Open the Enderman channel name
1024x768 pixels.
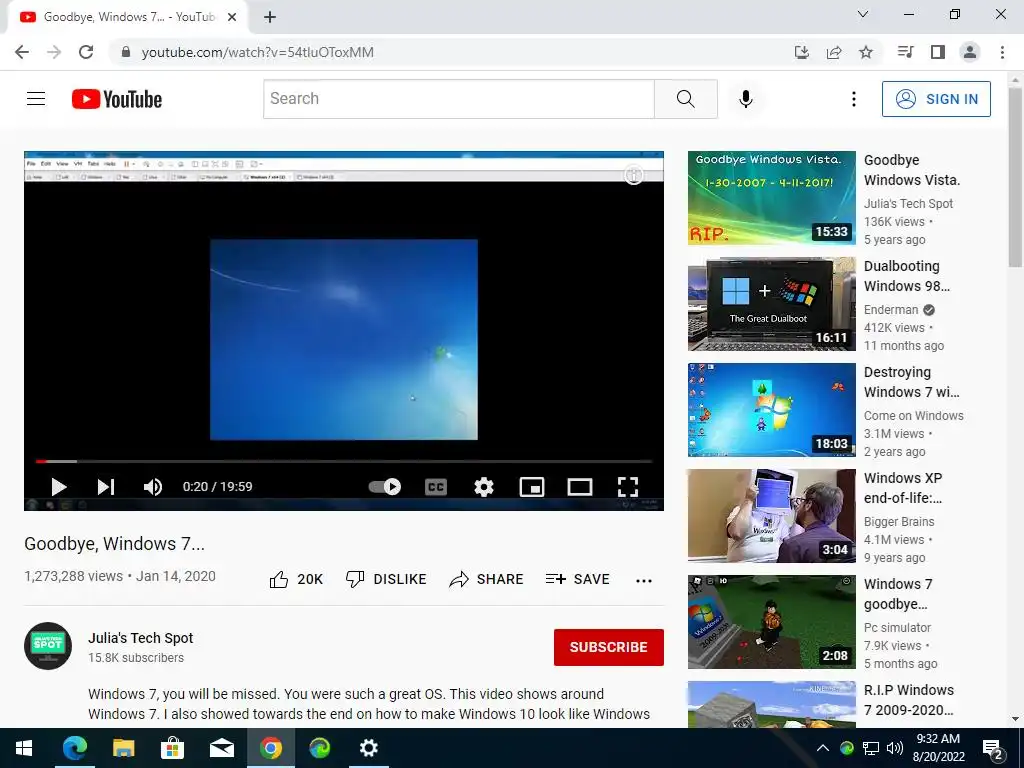[891, 310]
